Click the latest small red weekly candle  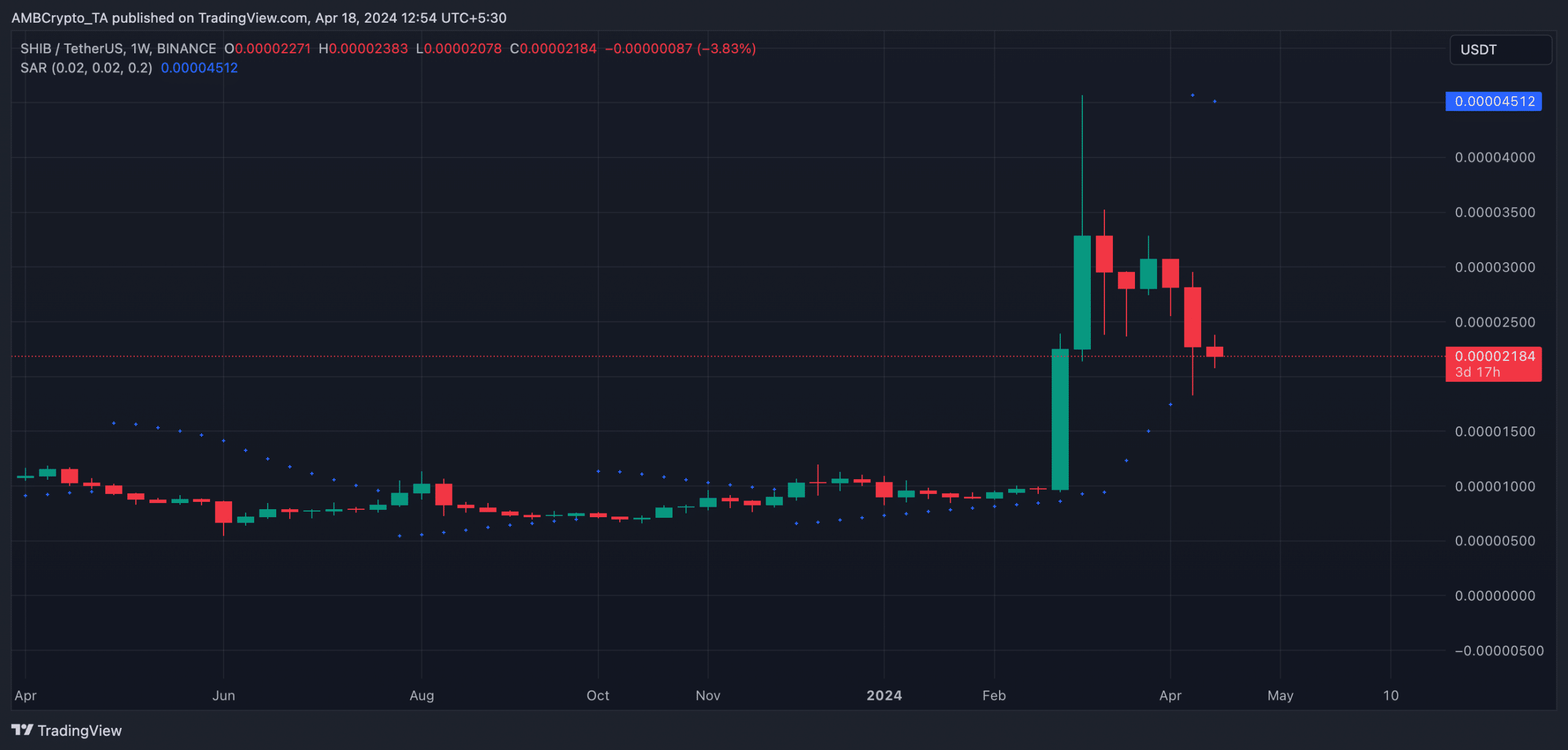coord(1215,352)
